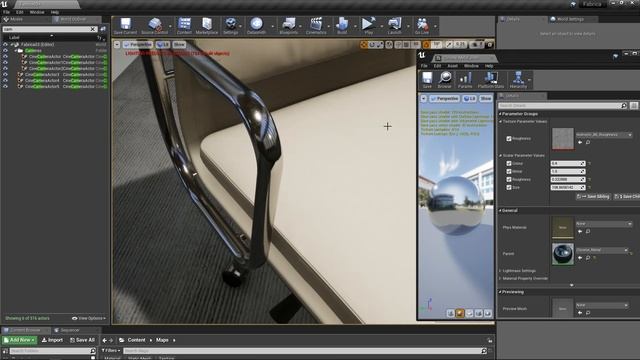
Task: Click Platform Stats icon in material editor
Action: (x=491, y=80)
